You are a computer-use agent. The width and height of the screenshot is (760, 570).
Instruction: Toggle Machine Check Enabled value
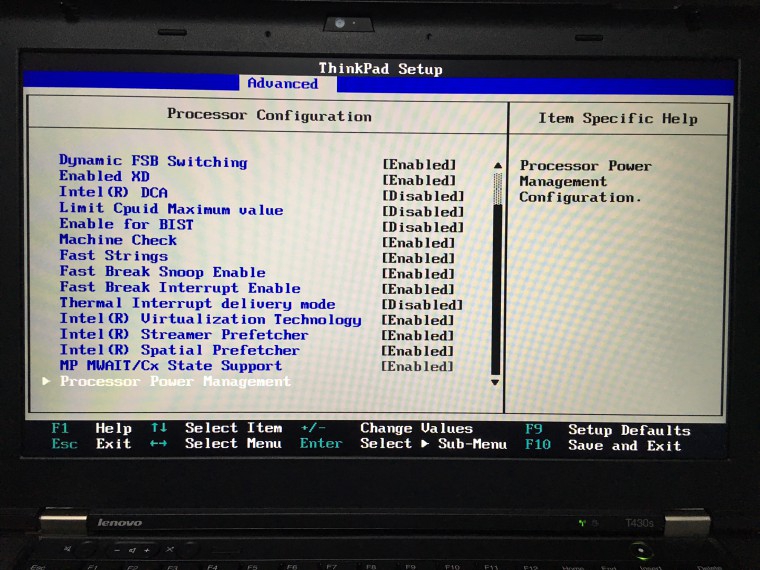tap(419, 242)
